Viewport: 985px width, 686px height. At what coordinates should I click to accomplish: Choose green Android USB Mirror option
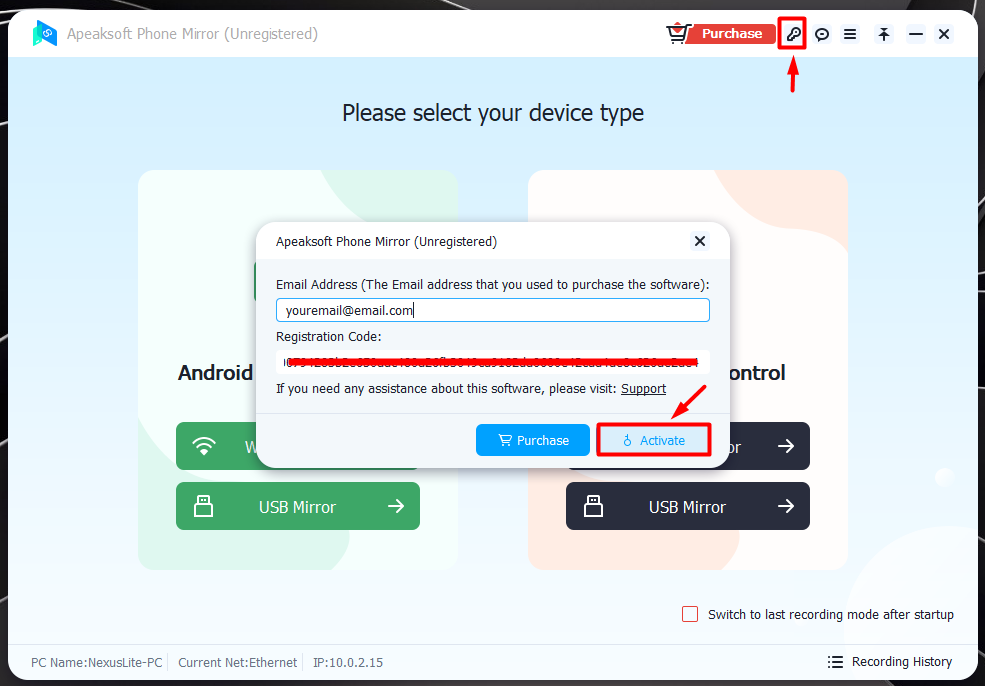(298, 506)
